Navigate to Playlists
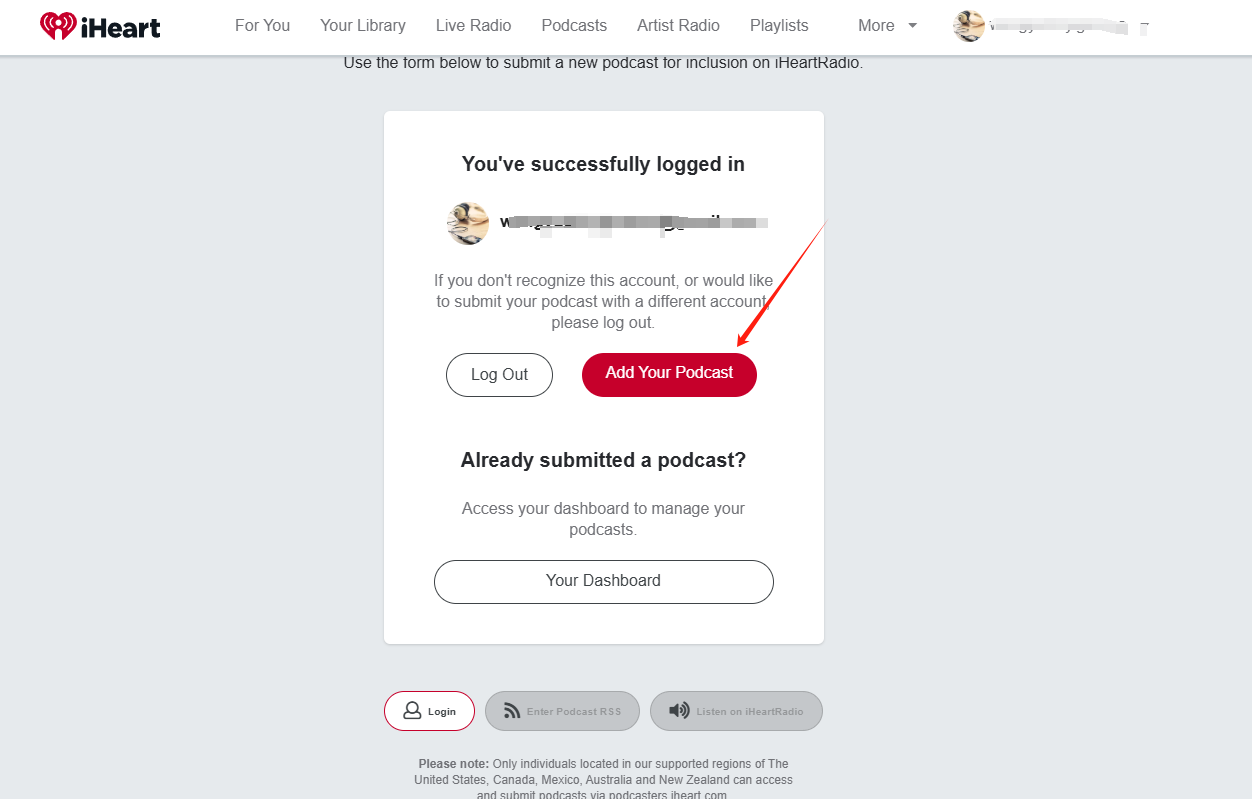This screenshot has width=1252, height=799. [x=779, y=26]
